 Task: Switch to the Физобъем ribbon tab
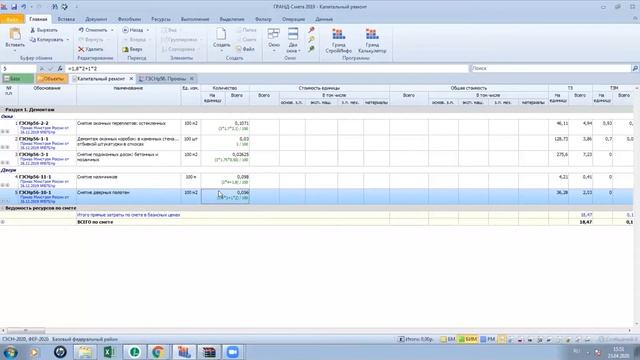[129, 19]
